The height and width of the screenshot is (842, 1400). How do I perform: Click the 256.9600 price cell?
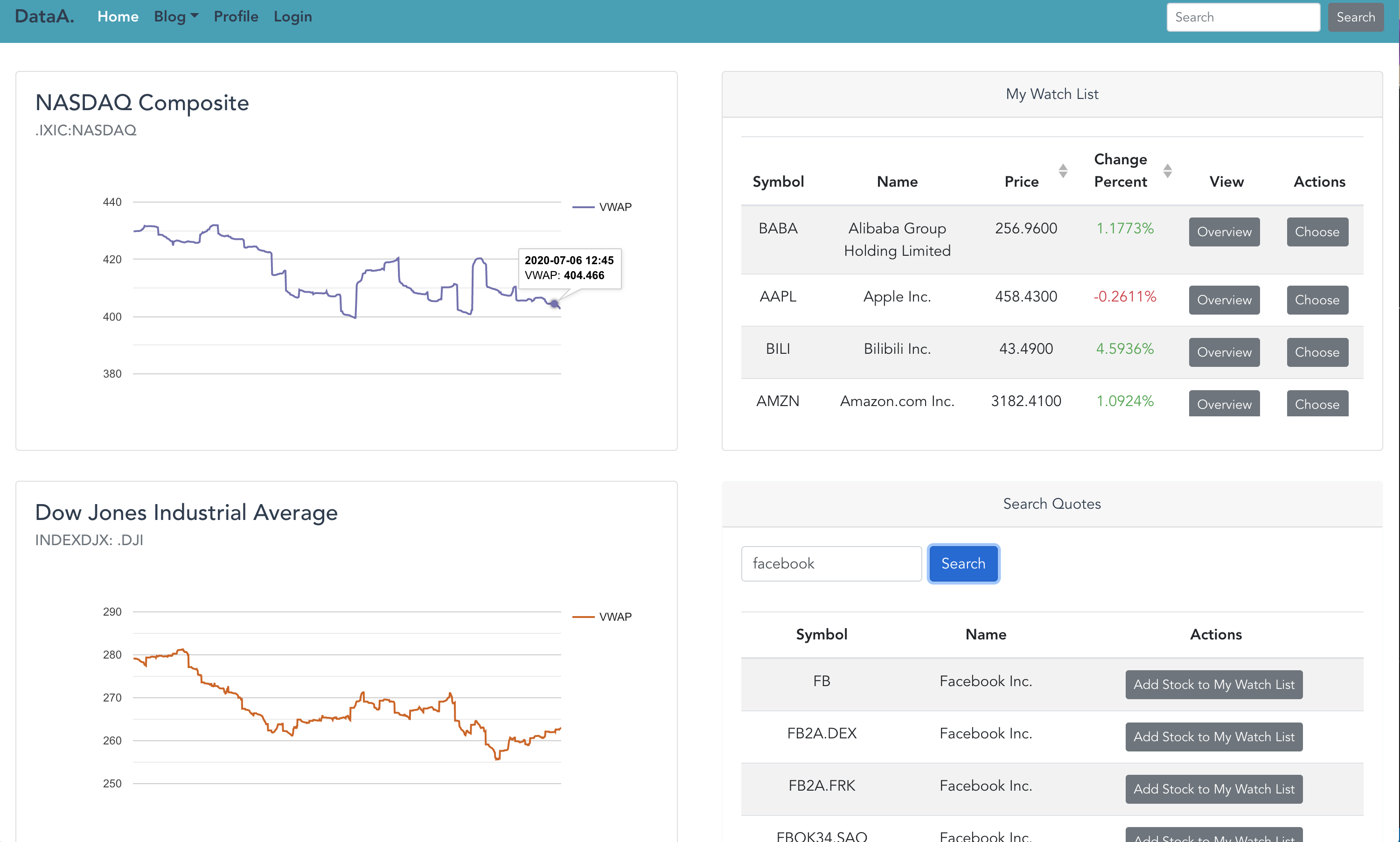1026,228
